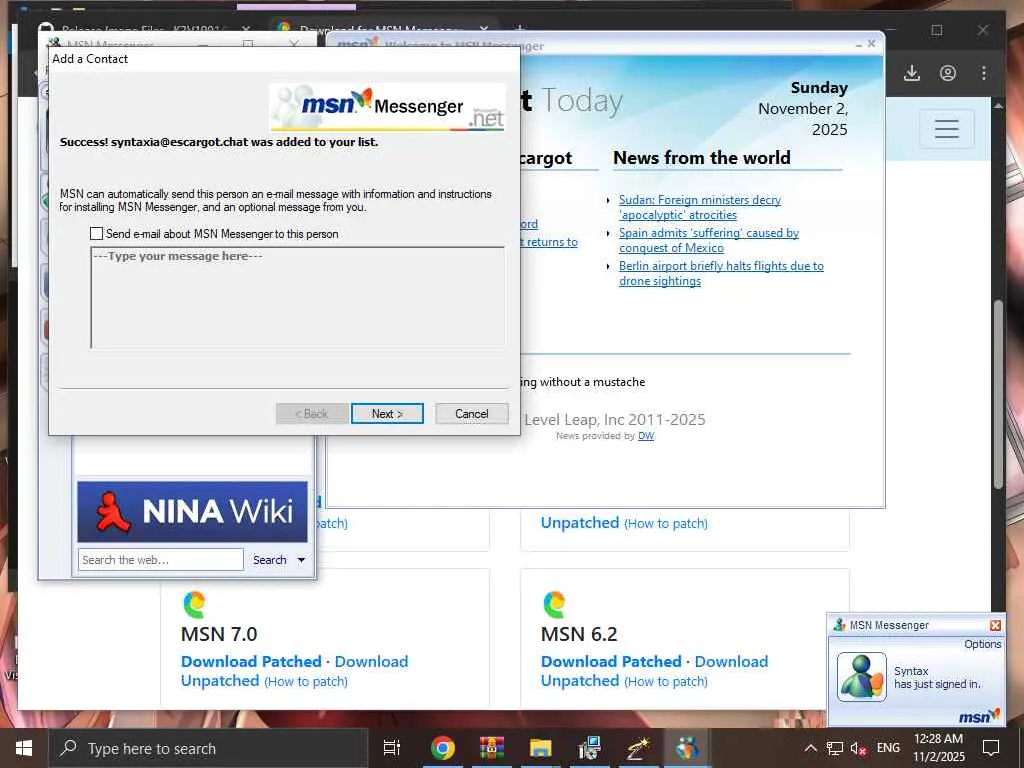Open Task View on the taskbar

(392, 748)
